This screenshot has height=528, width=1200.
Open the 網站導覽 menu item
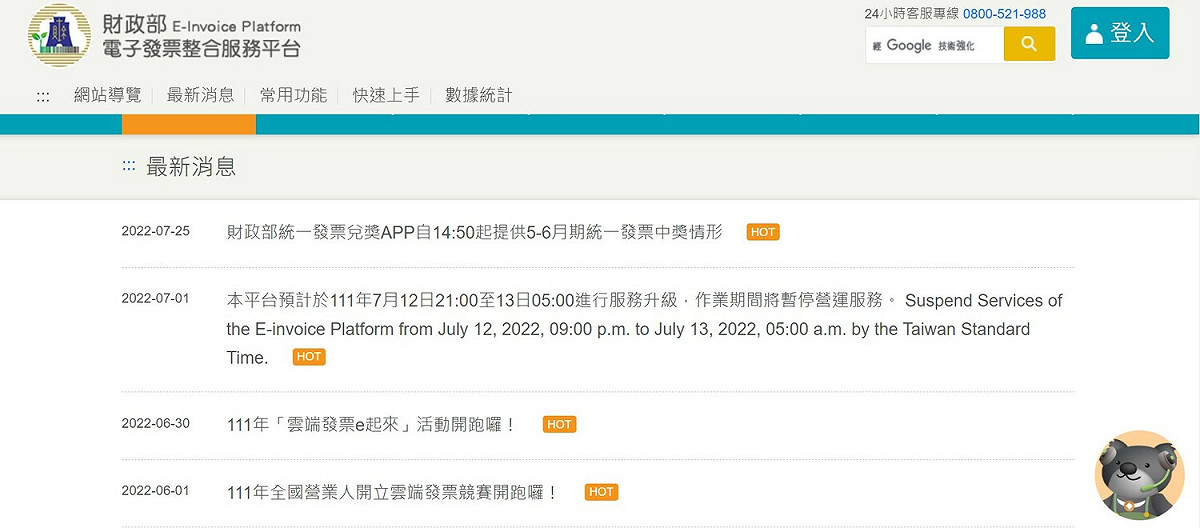pos(108,95)
